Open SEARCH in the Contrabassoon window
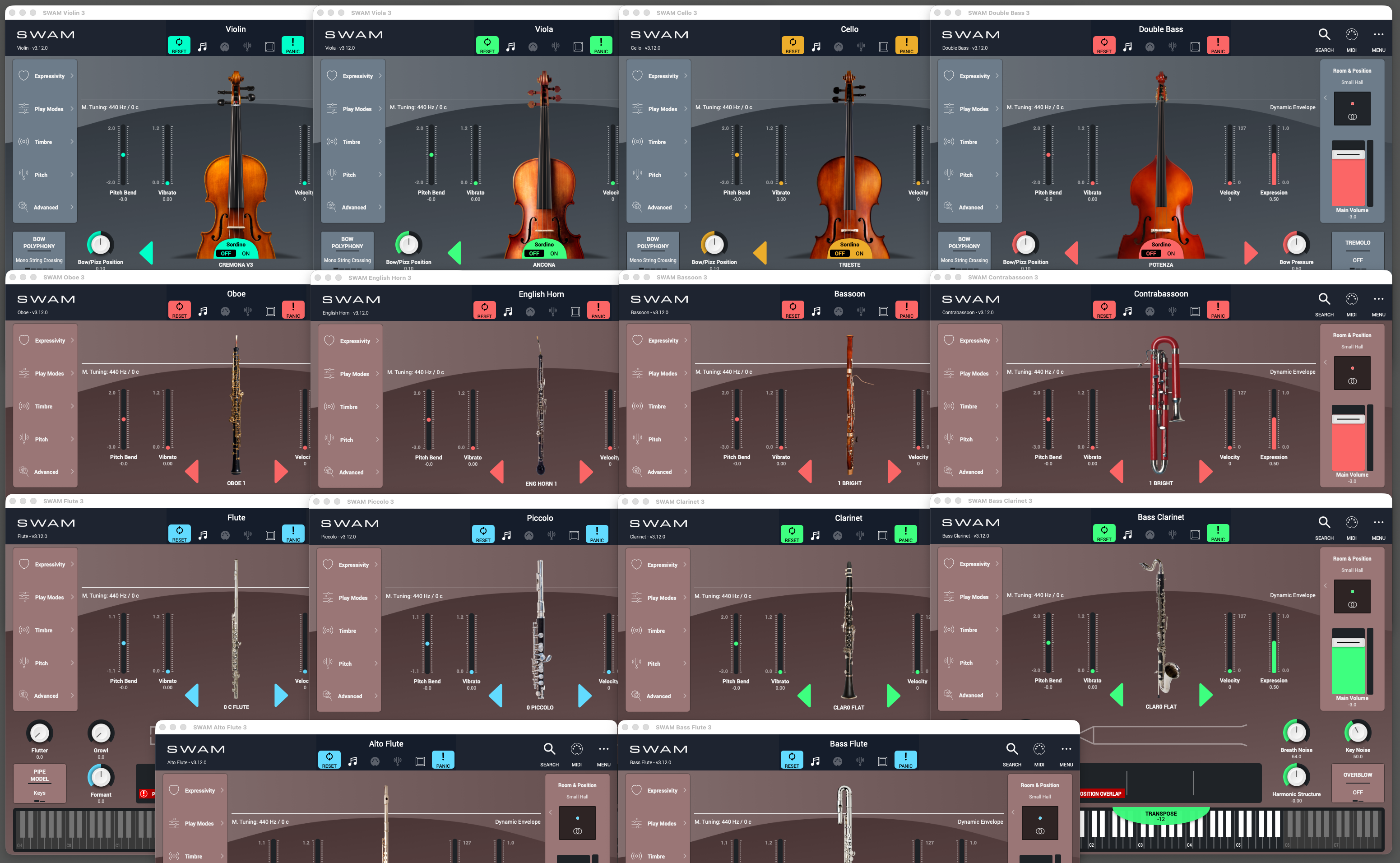The image size is (1400, 863). tap(1324, 304)
